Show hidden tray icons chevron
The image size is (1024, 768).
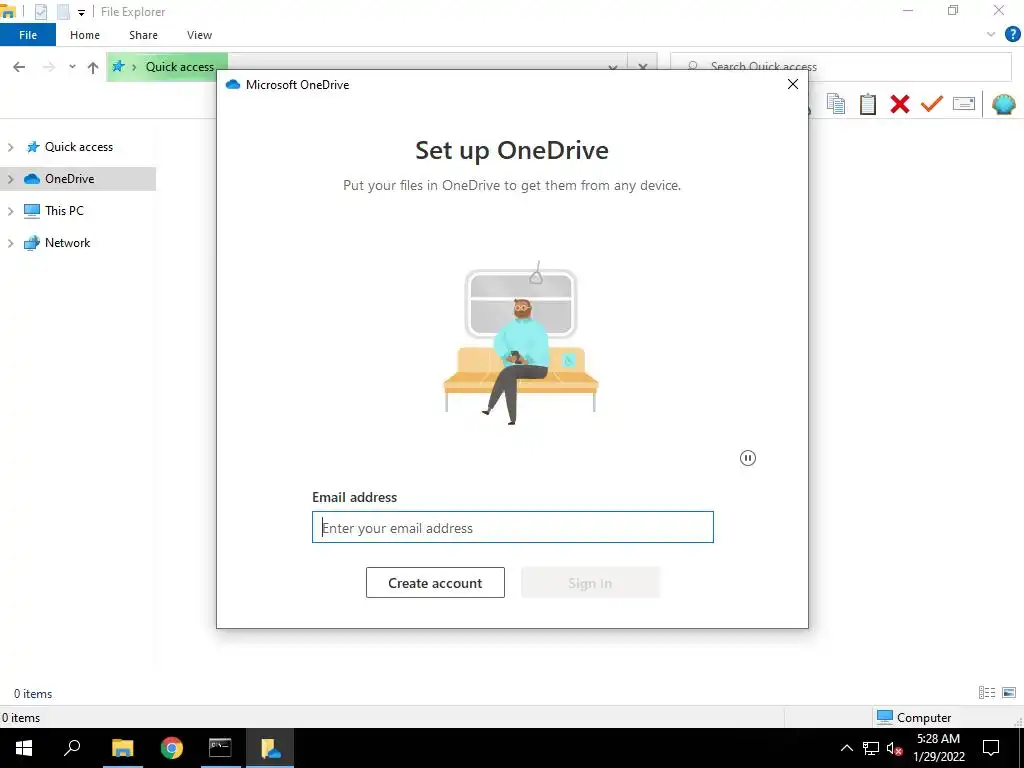tap(846, 748)
